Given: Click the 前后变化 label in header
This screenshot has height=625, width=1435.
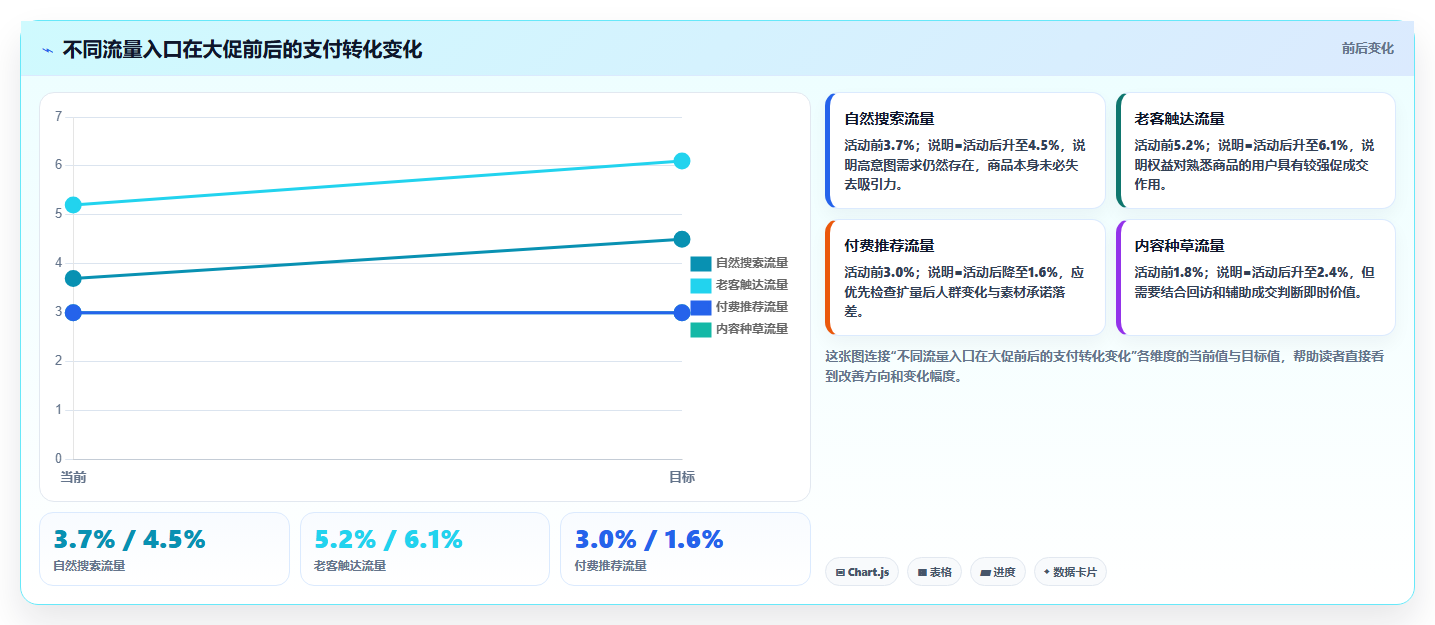Looking at the screenshot, I should coord(1367,49).
